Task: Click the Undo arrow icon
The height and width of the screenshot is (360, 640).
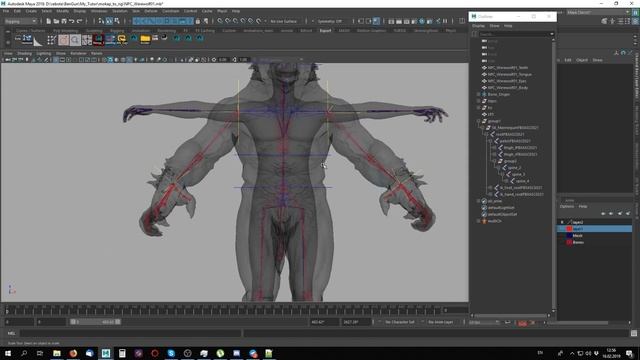Action: (71, 21)
